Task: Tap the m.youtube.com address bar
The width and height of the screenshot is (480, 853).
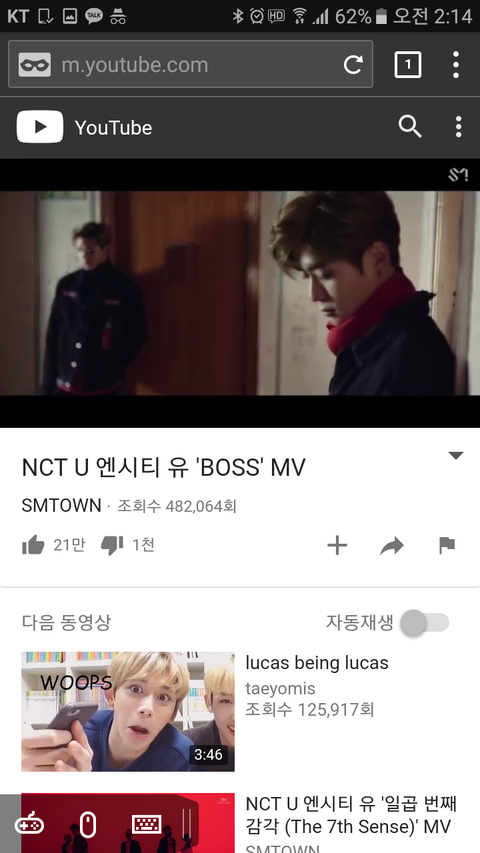Action: (190, 64)
